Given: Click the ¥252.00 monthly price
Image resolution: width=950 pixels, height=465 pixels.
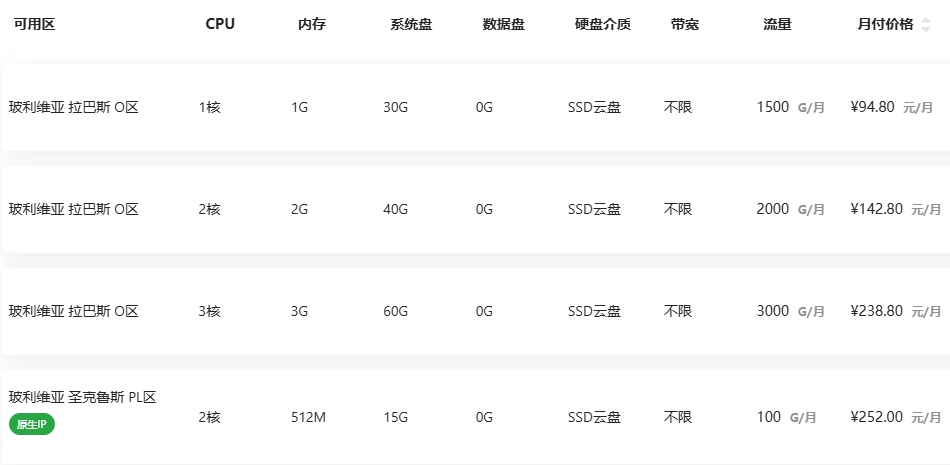Looking at the screenshot, I should tap(877, 417).
